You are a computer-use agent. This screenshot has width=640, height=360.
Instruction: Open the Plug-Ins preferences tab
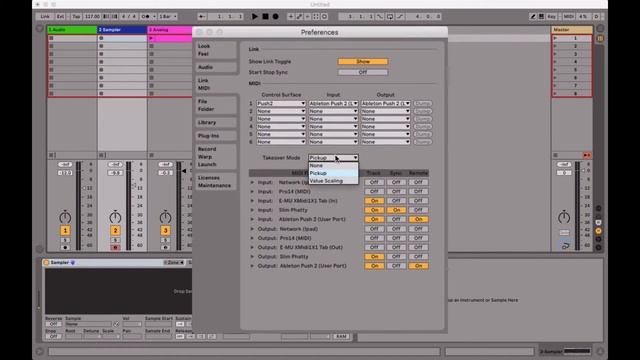coord(216,136)
